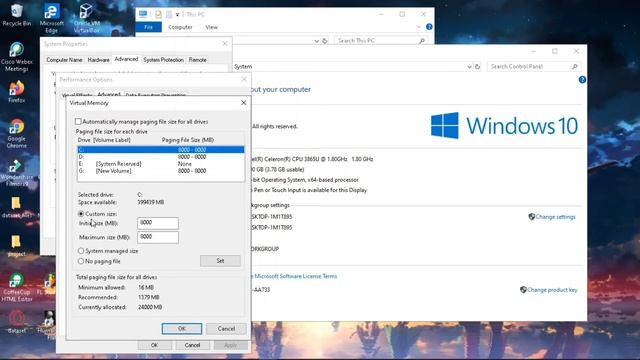Click refresh icon beside System address bar
The image size is (640, 360).
(x=477, y=67)
